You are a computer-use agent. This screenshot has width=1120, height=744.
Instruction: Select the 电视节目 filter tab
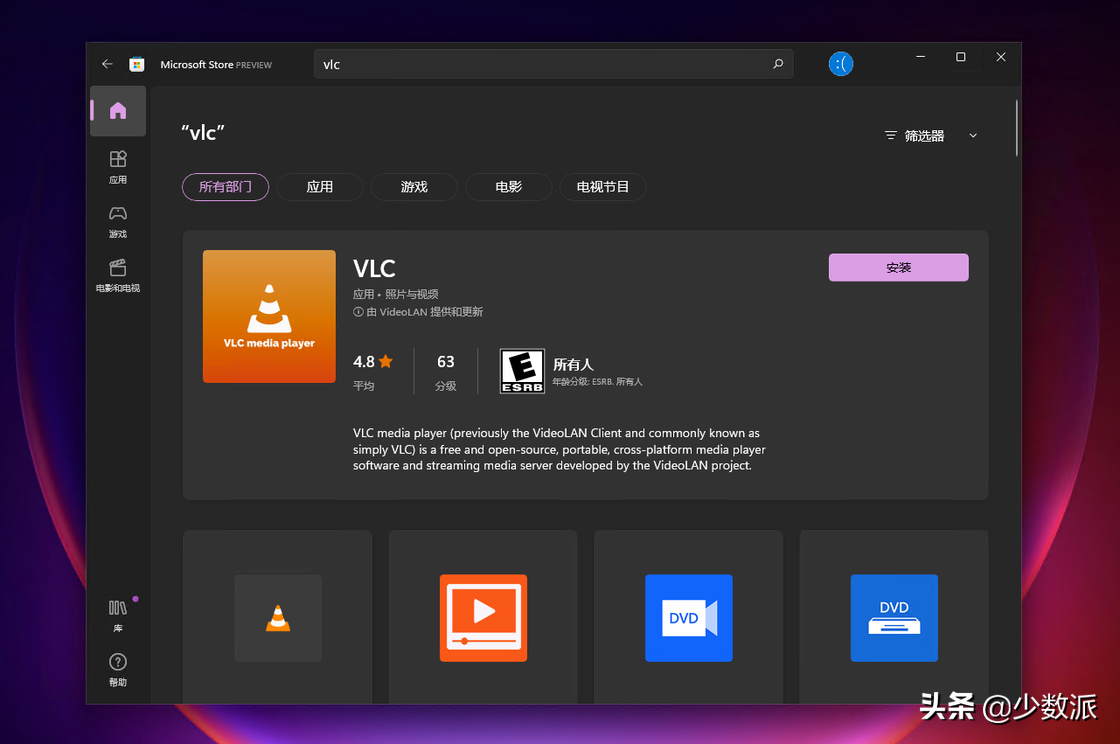[603, 187]
